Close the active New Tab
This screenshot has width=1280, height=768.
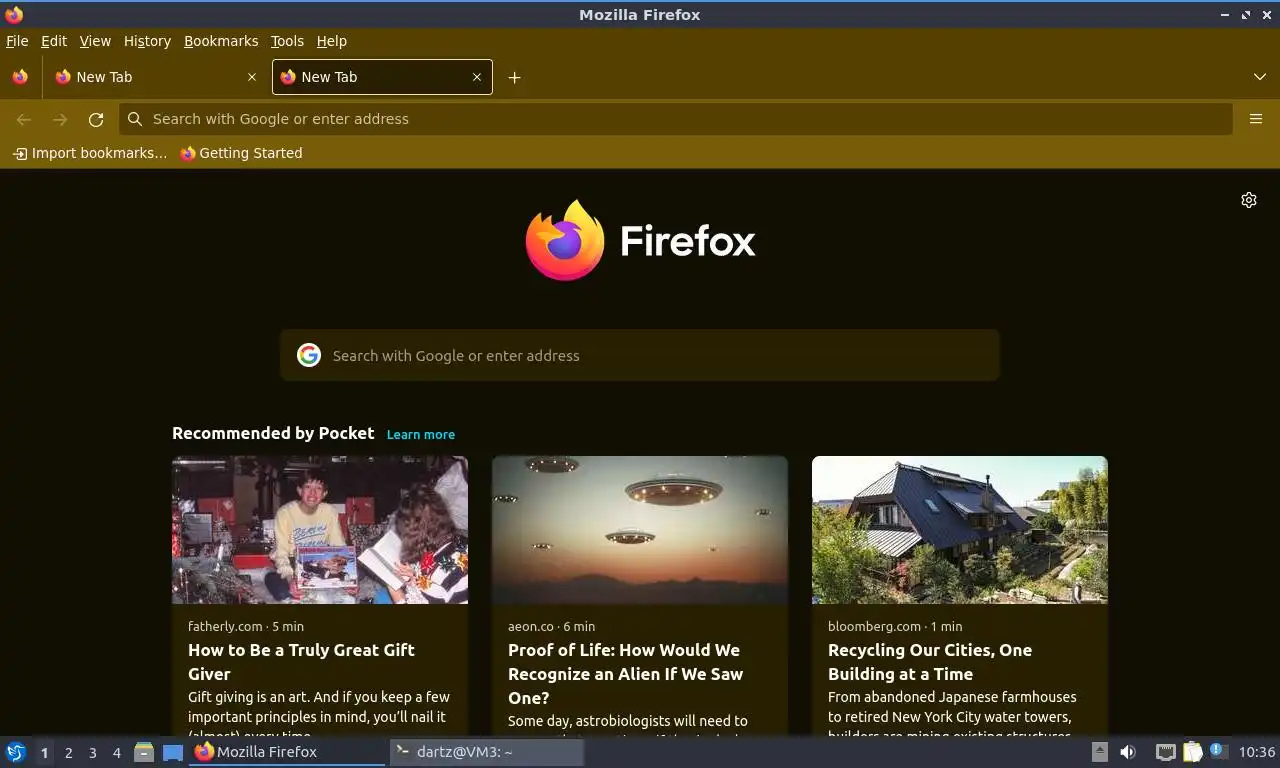(x=477, y=77)
